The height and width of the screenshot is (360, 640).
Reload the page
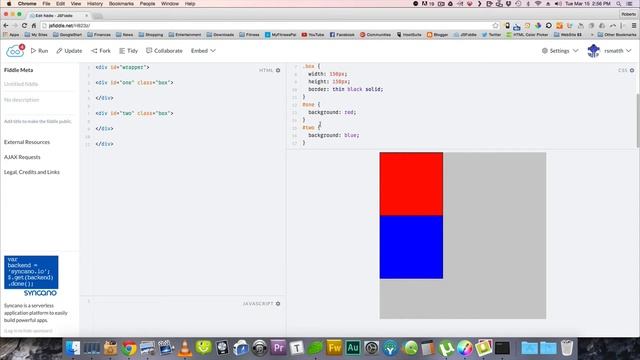tap(24, 25)
